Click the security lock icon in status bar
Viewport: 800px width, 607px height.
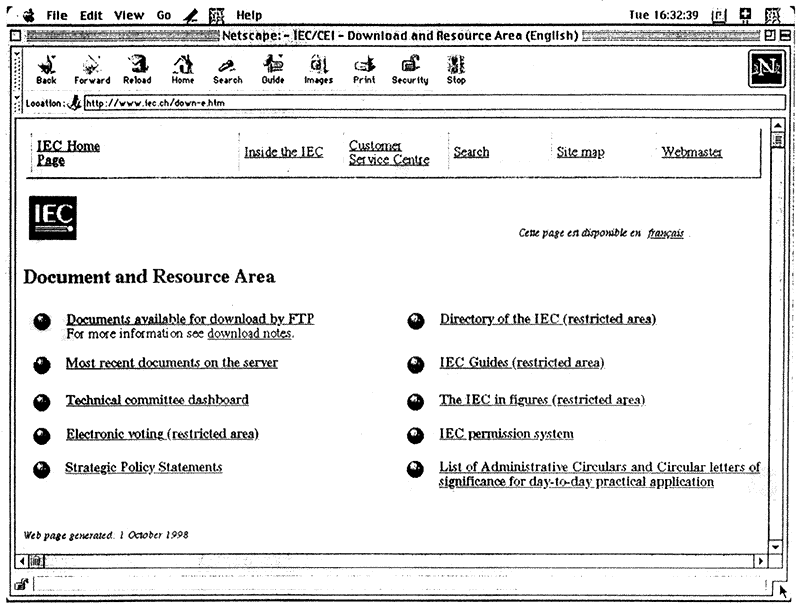click(21, 585)
